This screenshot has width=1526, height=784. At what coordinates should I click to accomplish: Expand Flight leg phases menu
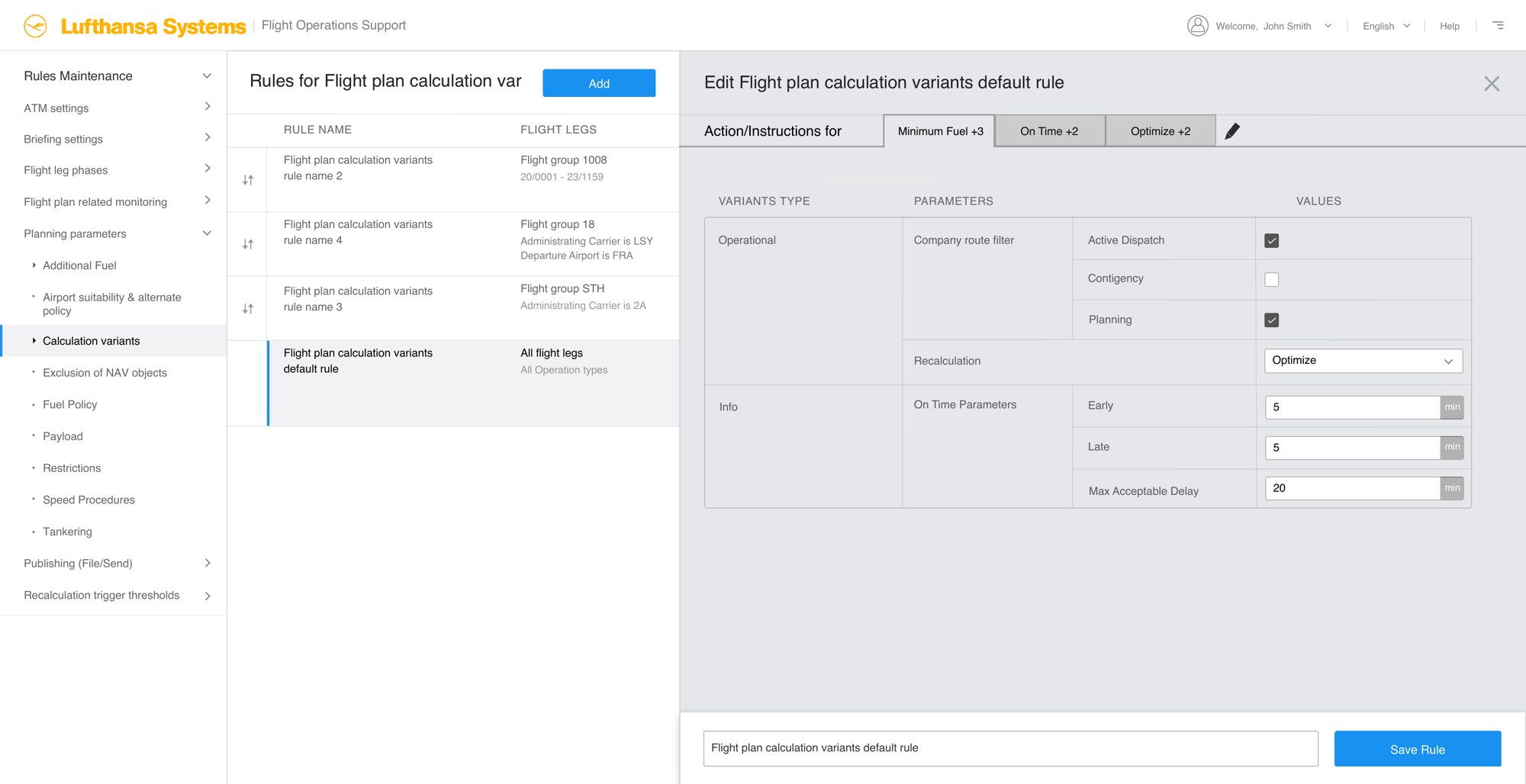[208, 168]
